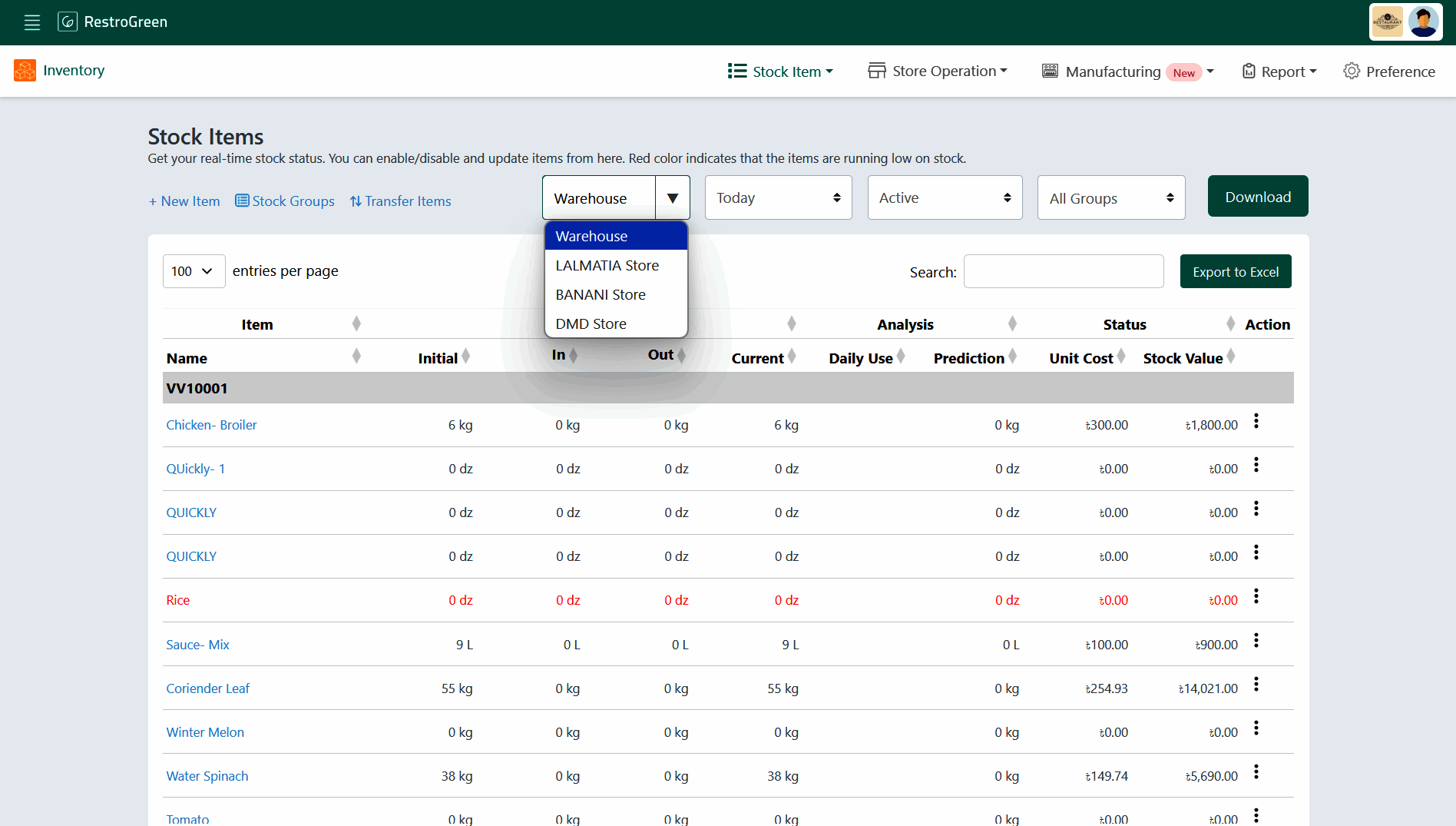Click the Preference gear icon
The image size is (1456, 826).
click(1351, 71)
